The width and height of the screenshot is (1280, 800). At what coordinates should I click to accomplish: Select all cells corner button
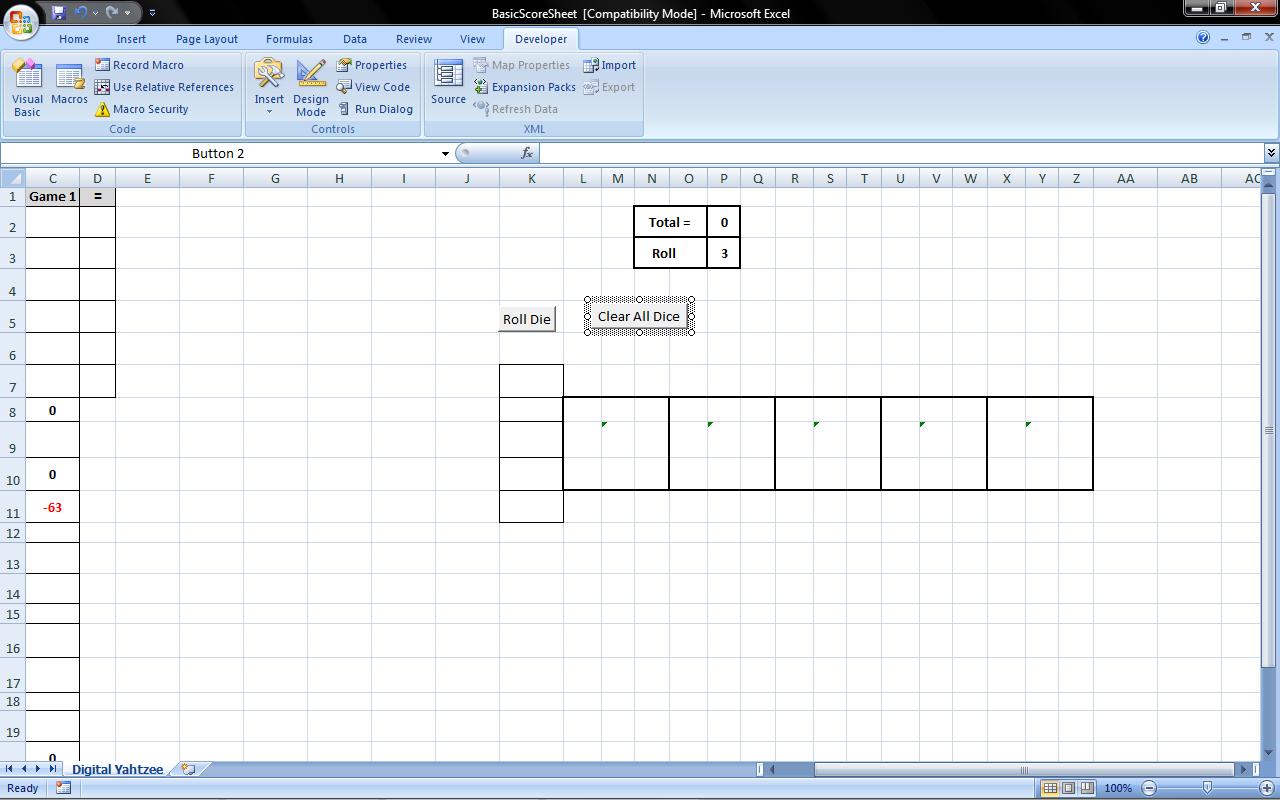(x=13, y=178)
